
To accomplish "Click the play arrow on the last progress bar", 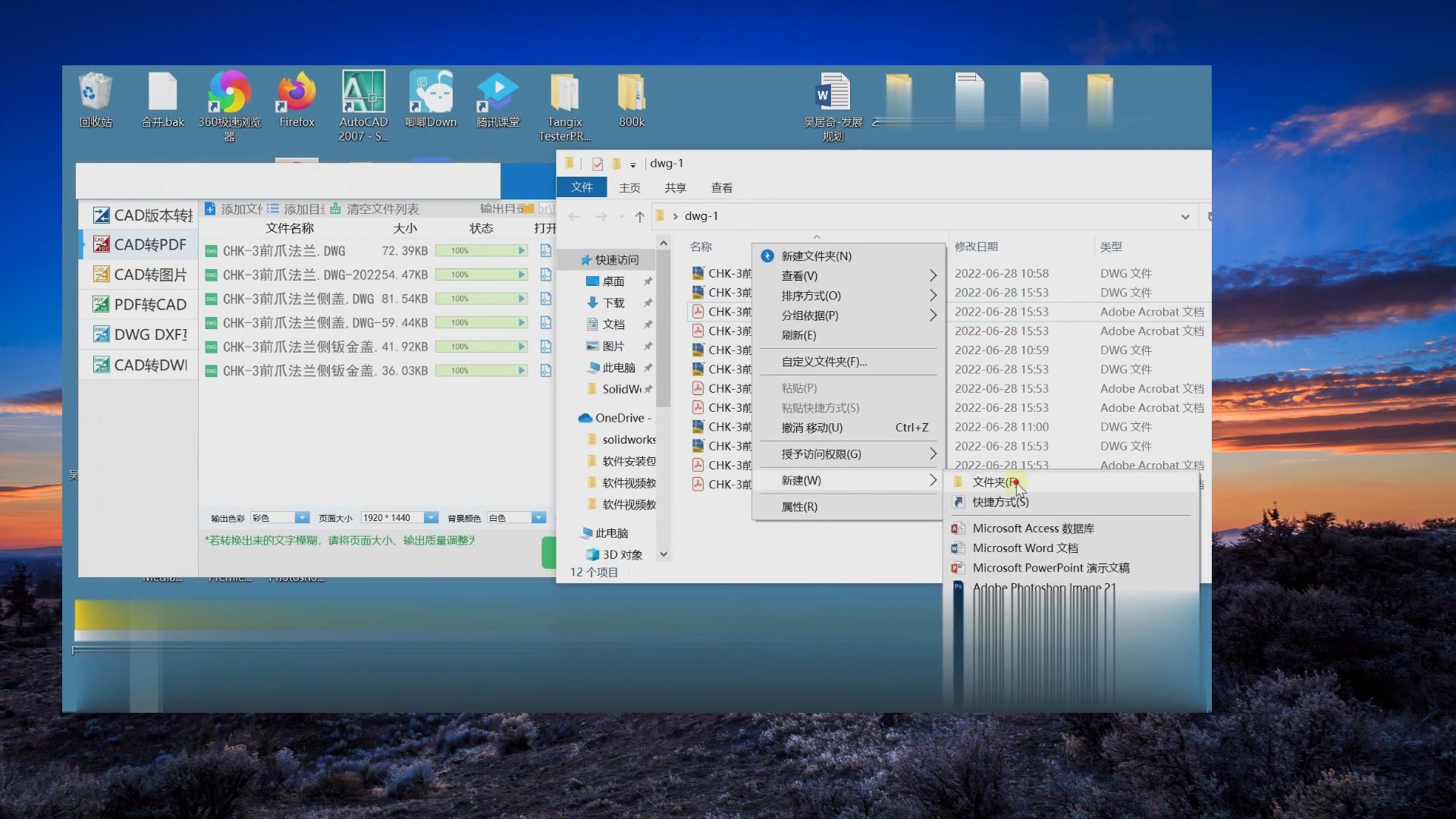I will (x=522, y=371).
